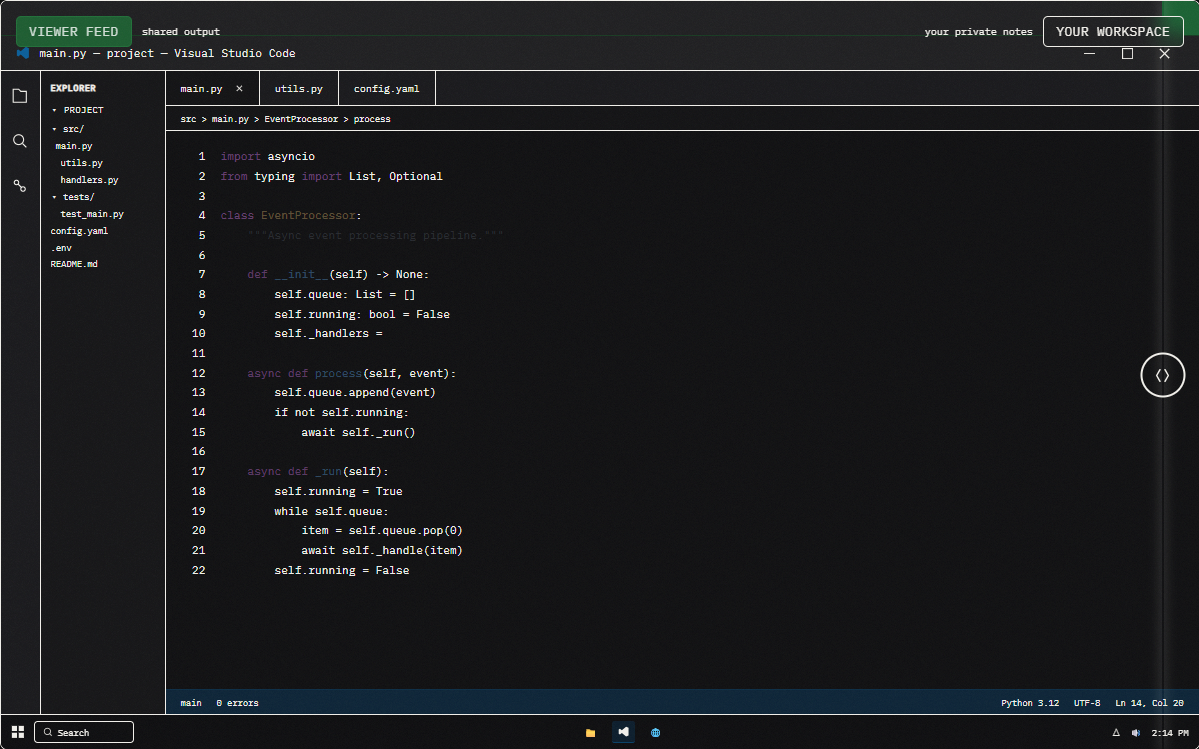Viewport: 1199px width, 749px height.
Task: Select Python 3.12 interpreter in status bar
Action: coord(1029,703)
